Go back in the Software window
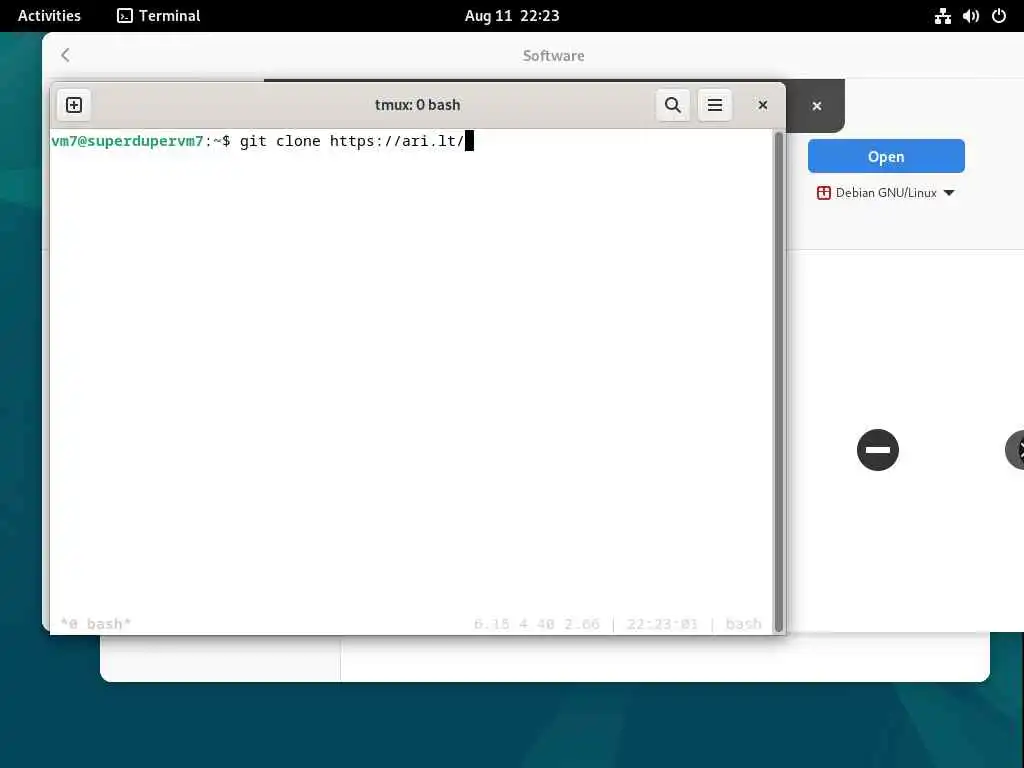The width and height of the screenshot is (1024, 768). (65, 56)
